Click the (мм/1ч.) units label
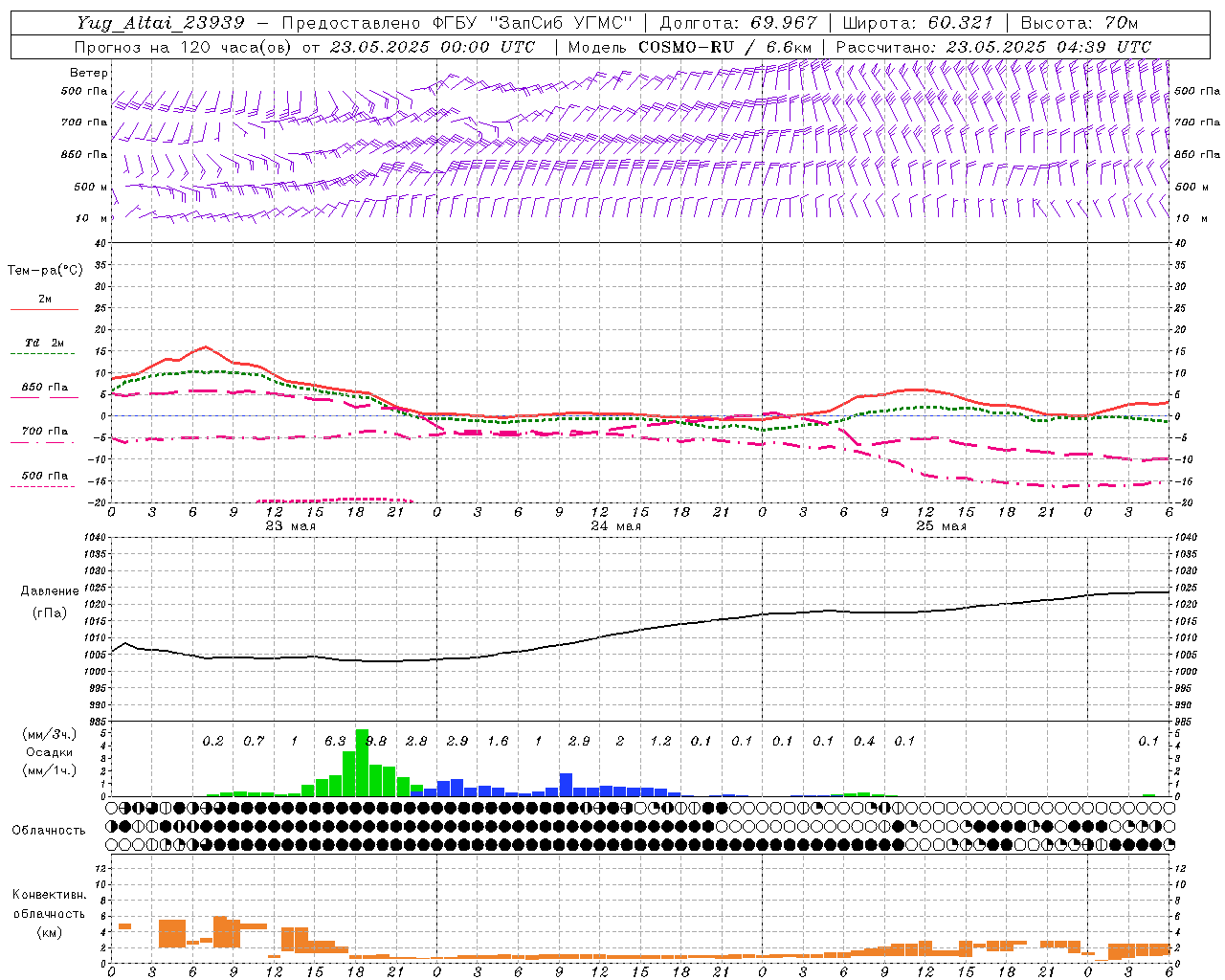The height and width of the screenshot is (980, 1225). point(49,770)
